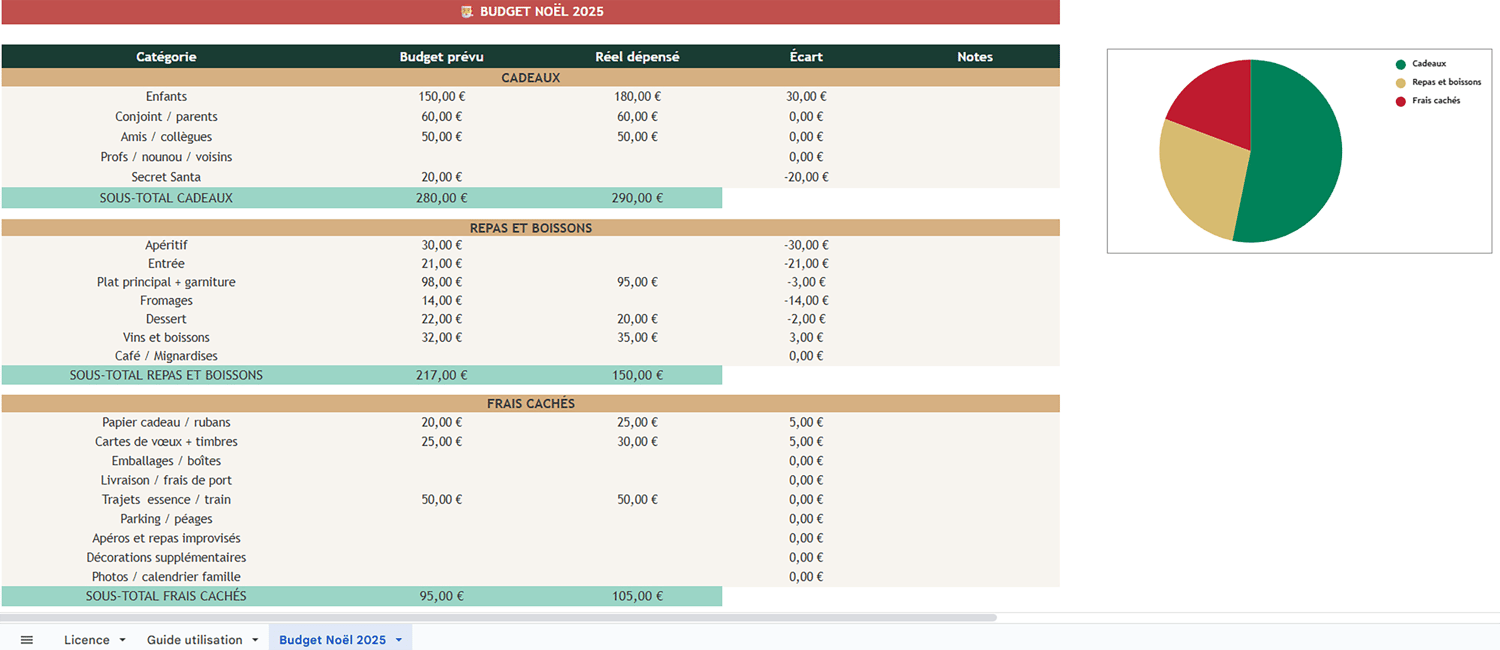Select the Profs / nounou / voisins cell
1500x650 pixels.
click(166, 157)
